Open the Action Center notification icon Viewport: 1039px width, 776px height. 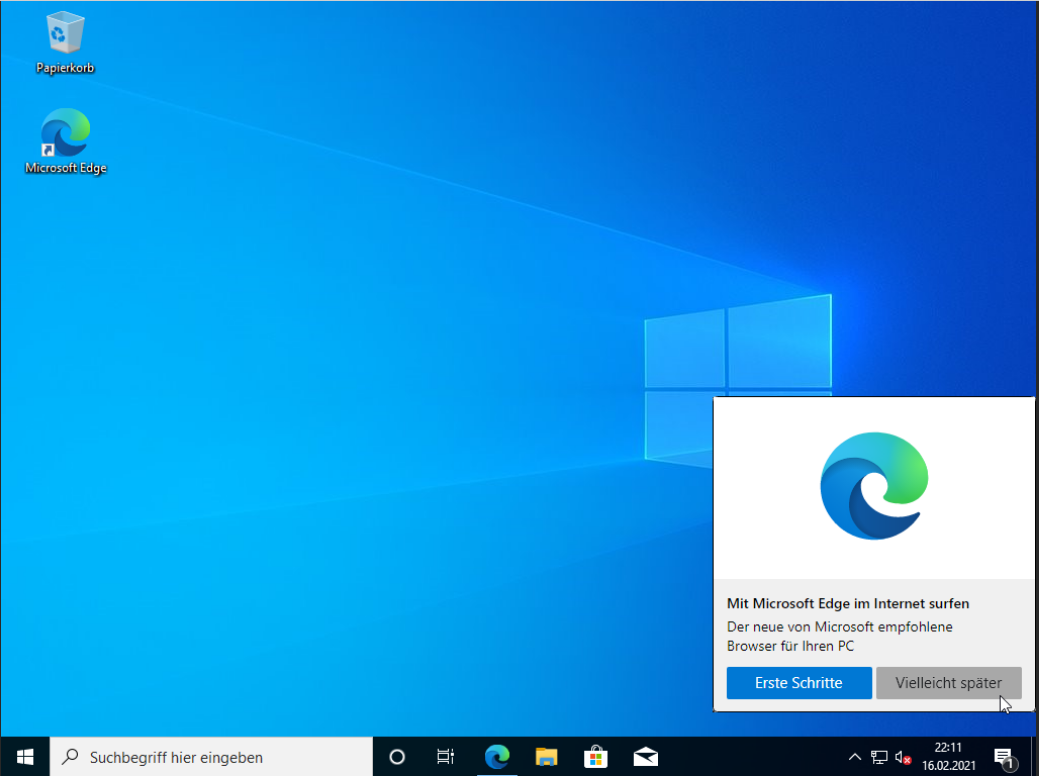[x=1004, y=757]
